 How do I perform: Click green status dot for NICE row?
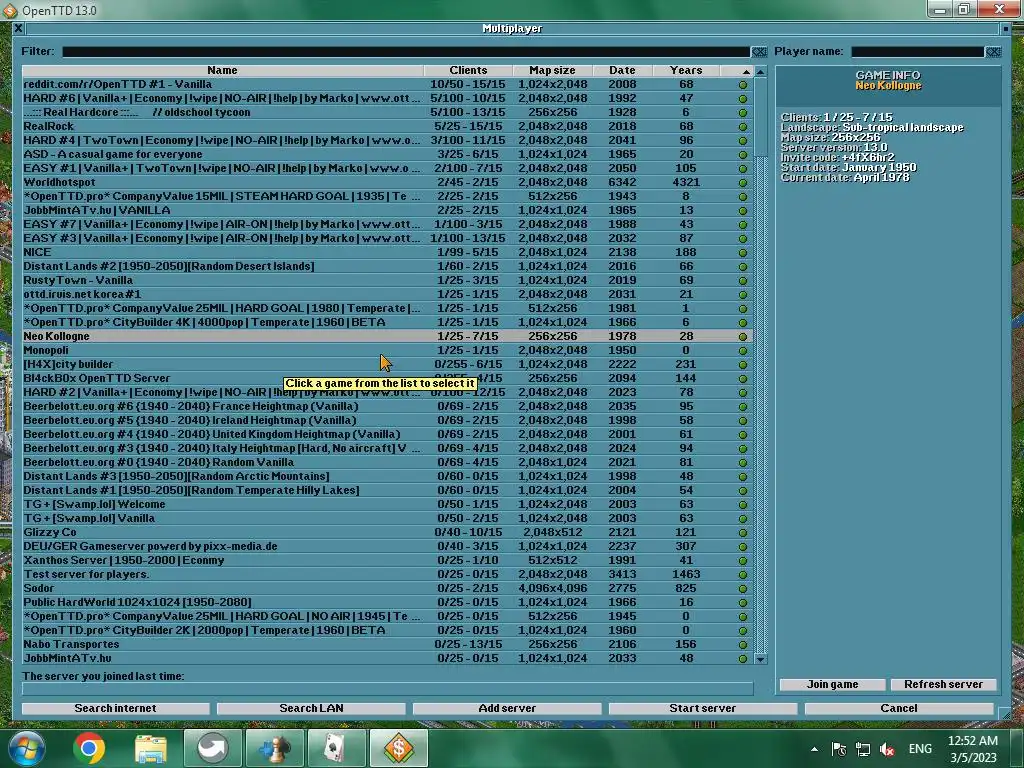pos(743,253)
